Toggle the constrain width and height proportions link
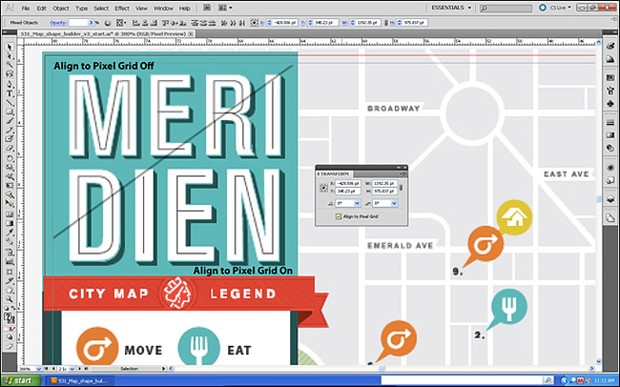 (401, 187)
